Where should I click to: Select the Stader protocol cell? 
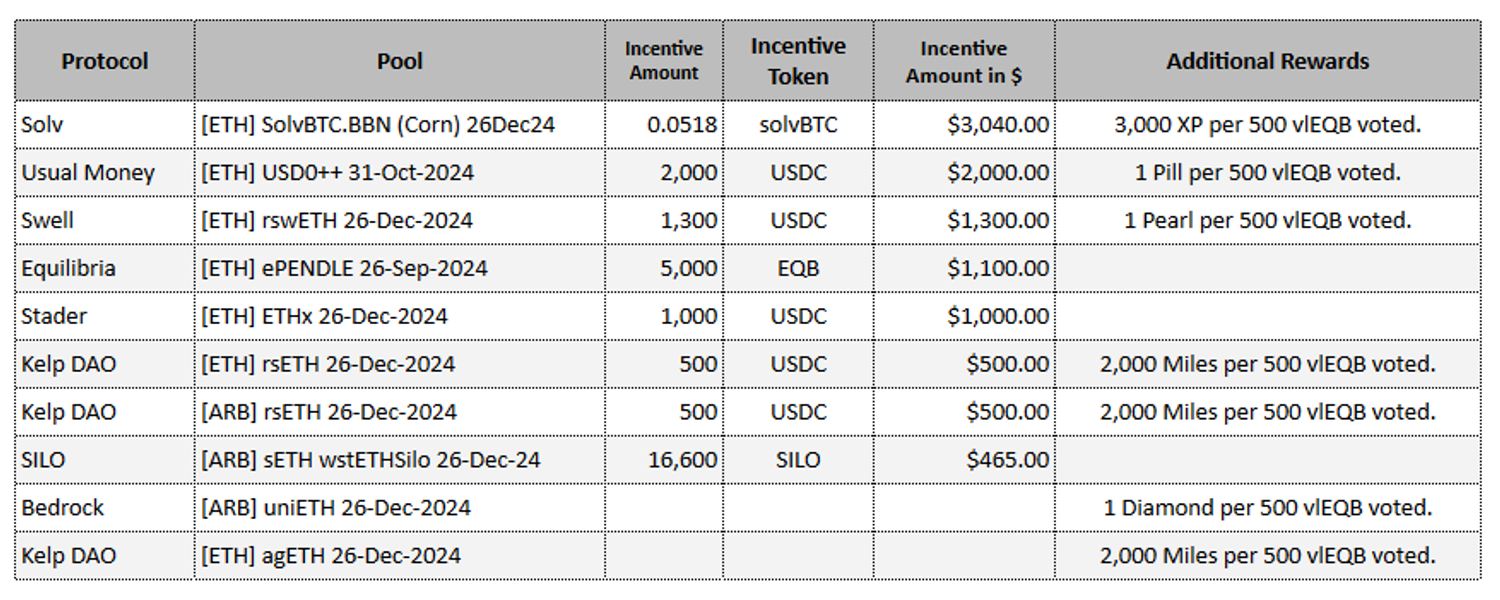pos(104,317)
